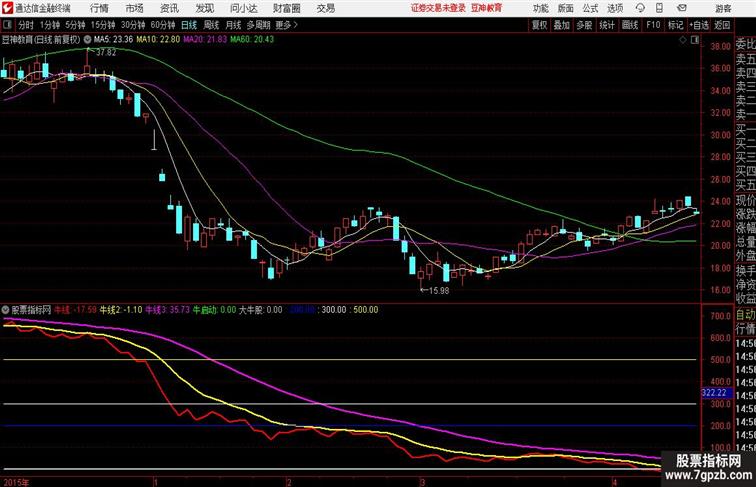Click the 画线 drawing button
Viewport: 756px width, 487px height.
pos(630,25)
